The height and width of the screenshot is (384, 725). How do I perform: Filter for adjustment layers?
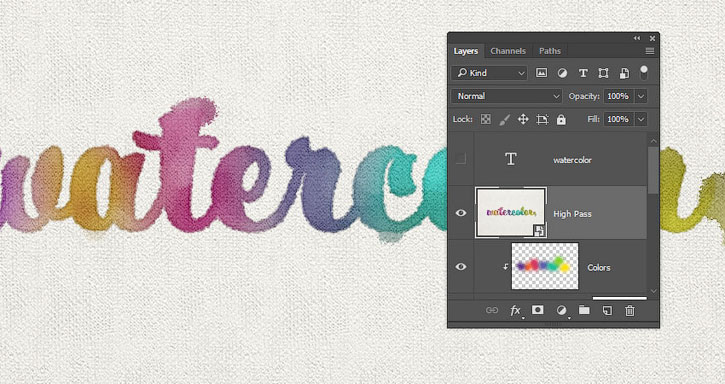(x=562, y=73)
